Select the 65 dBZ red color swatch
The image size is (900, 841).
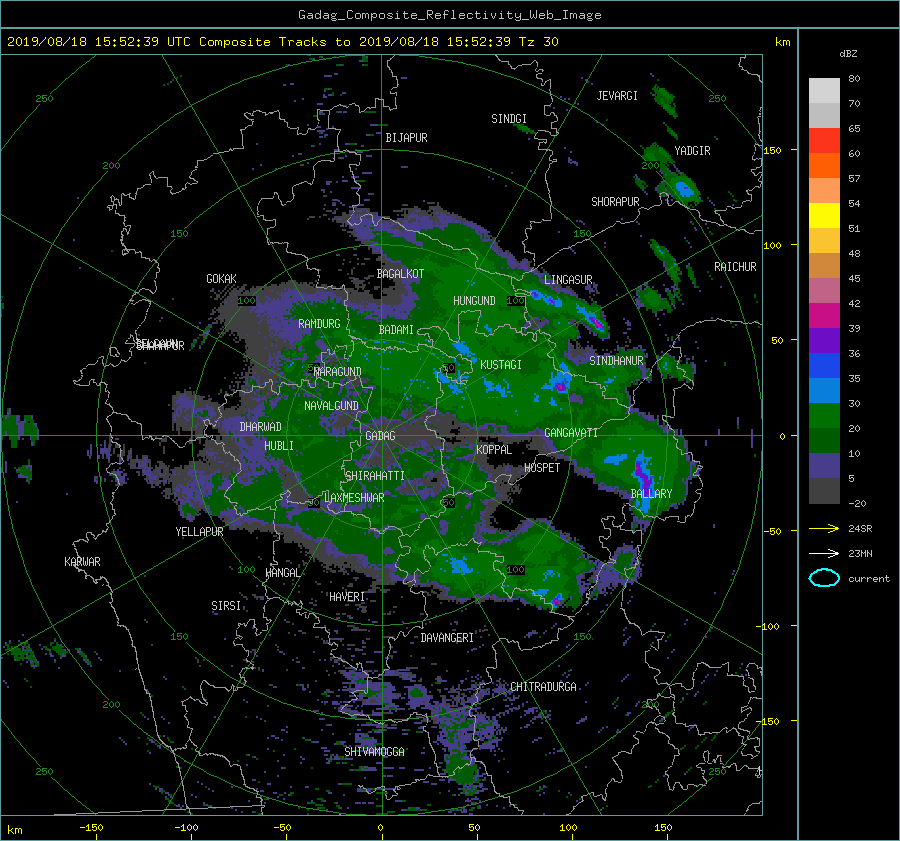click(824, 140)
